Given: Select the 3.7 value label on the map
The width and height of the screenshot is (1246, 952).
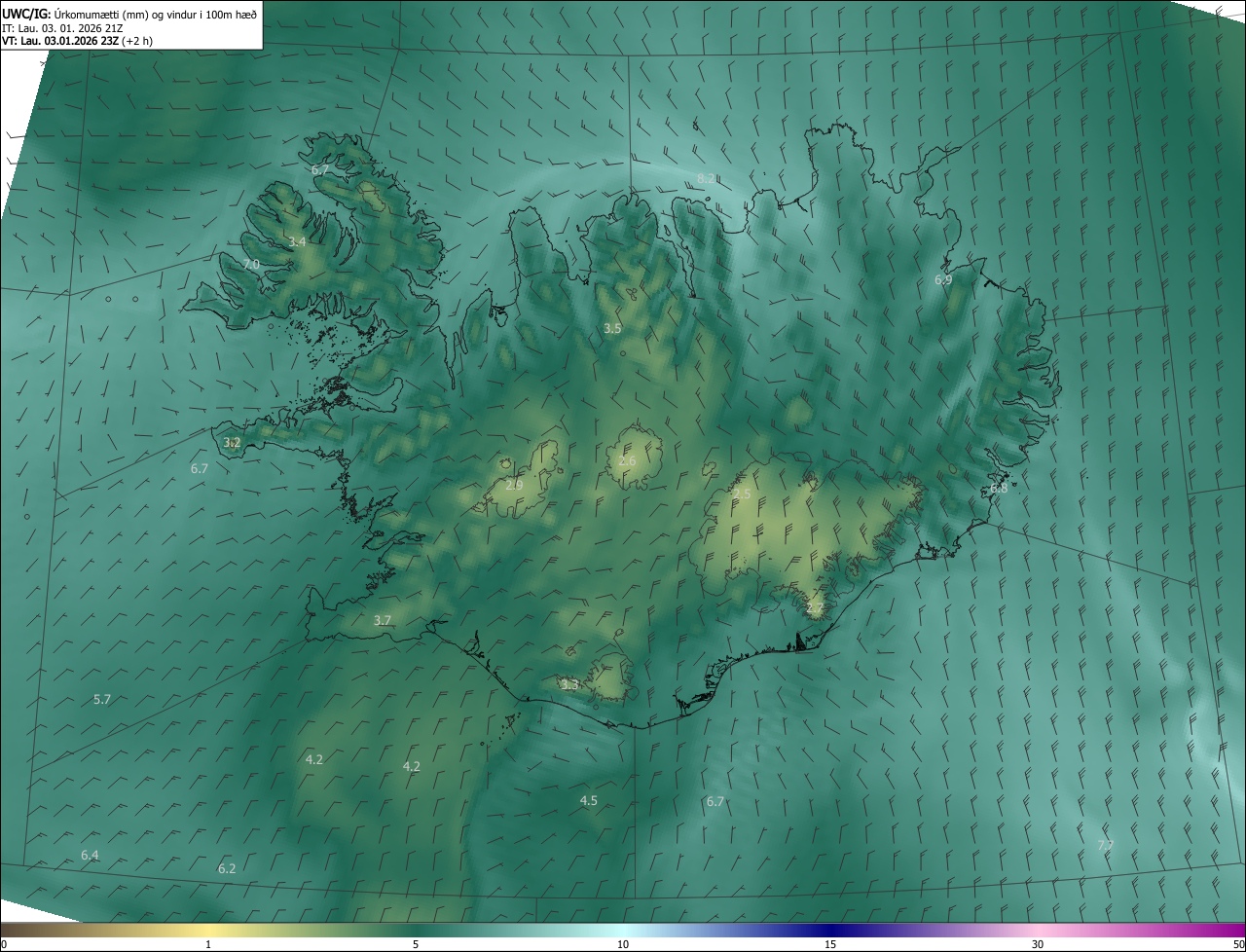Looking at the screenshot, I should click(383, 621).
